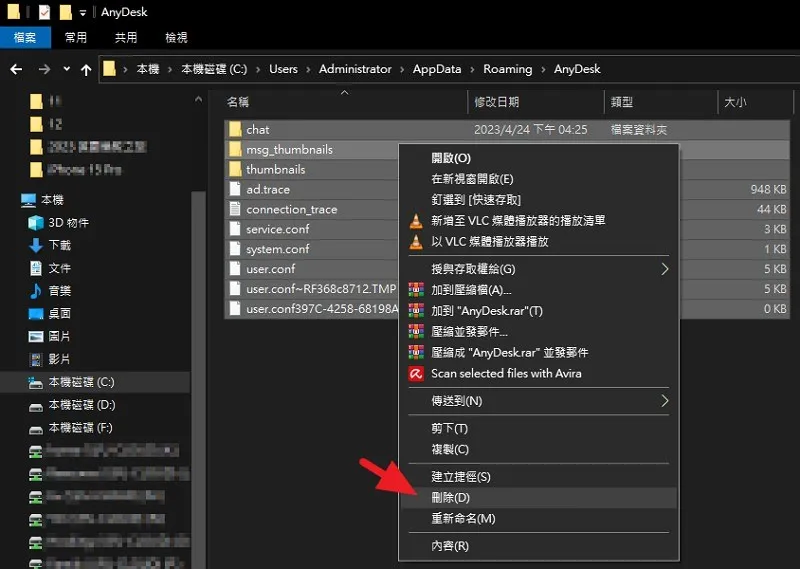Choose 壓縮並發郵件... entry
800x569 pixels.
click(x=539, y=332)
